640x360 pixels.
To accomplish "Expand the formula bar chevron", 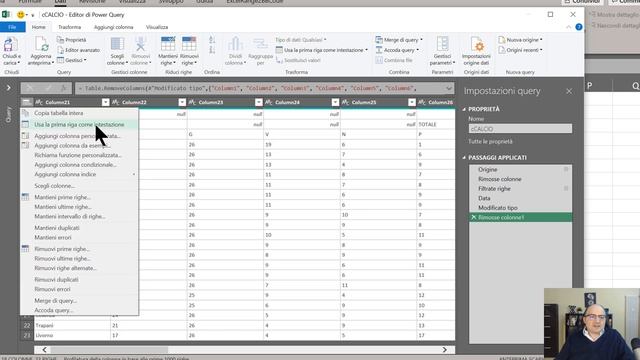I will pyautogui.click(x=449, y=88).
